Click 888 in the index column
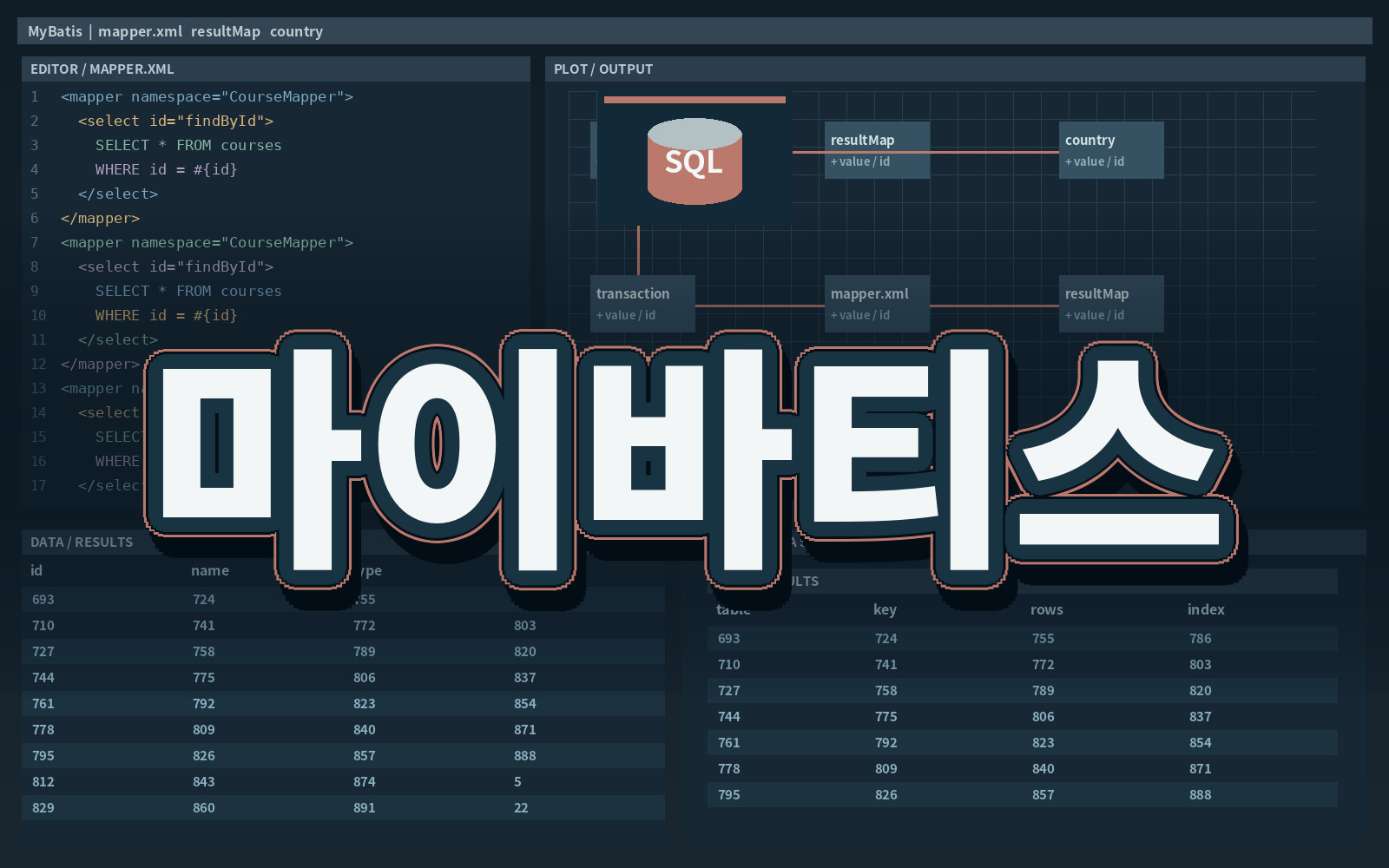Screen dimensions: 1389x868 coord(1201,794)
